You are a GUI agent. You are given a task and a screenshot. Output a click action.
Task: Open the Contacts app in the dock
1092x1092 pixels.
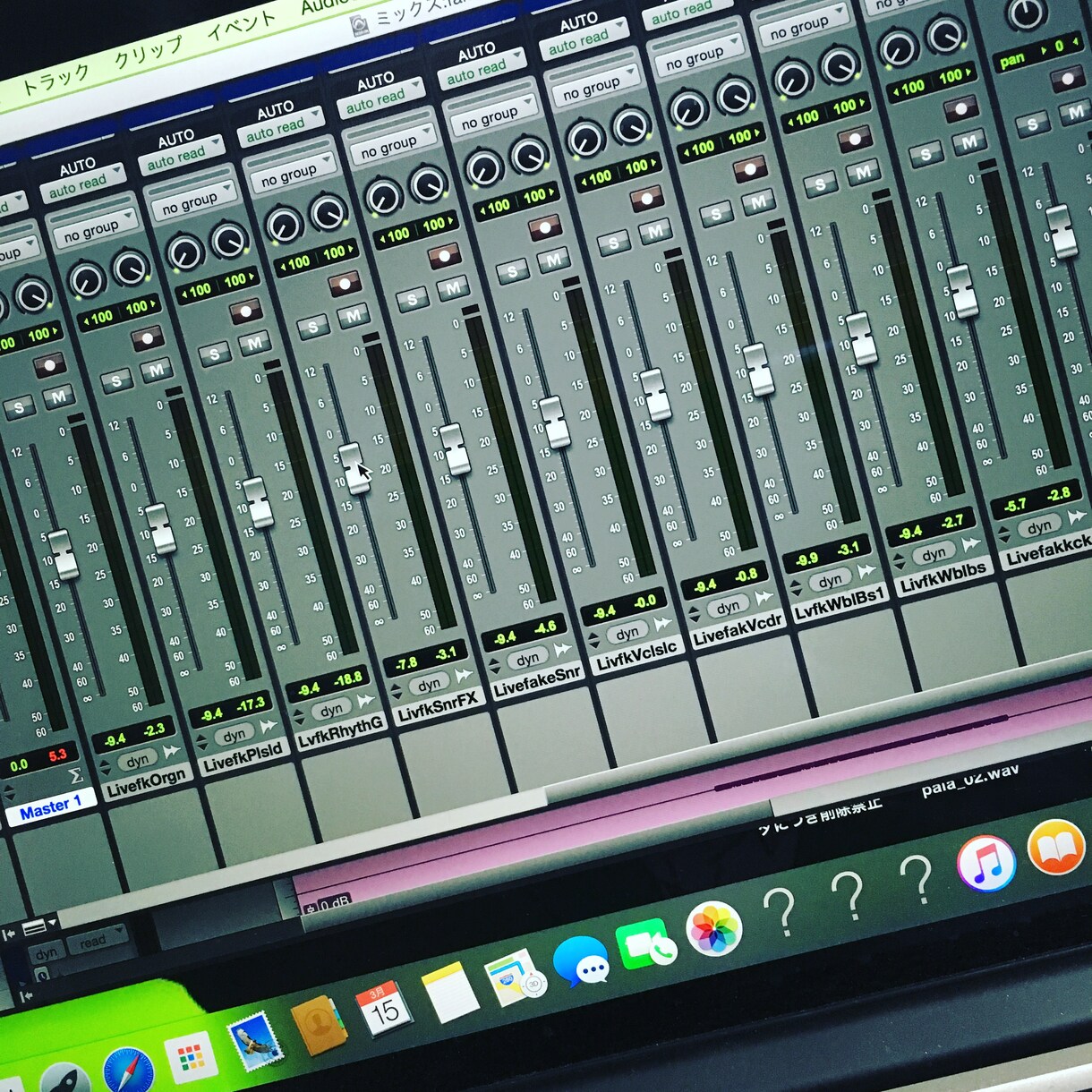[x=318, y=1026]
